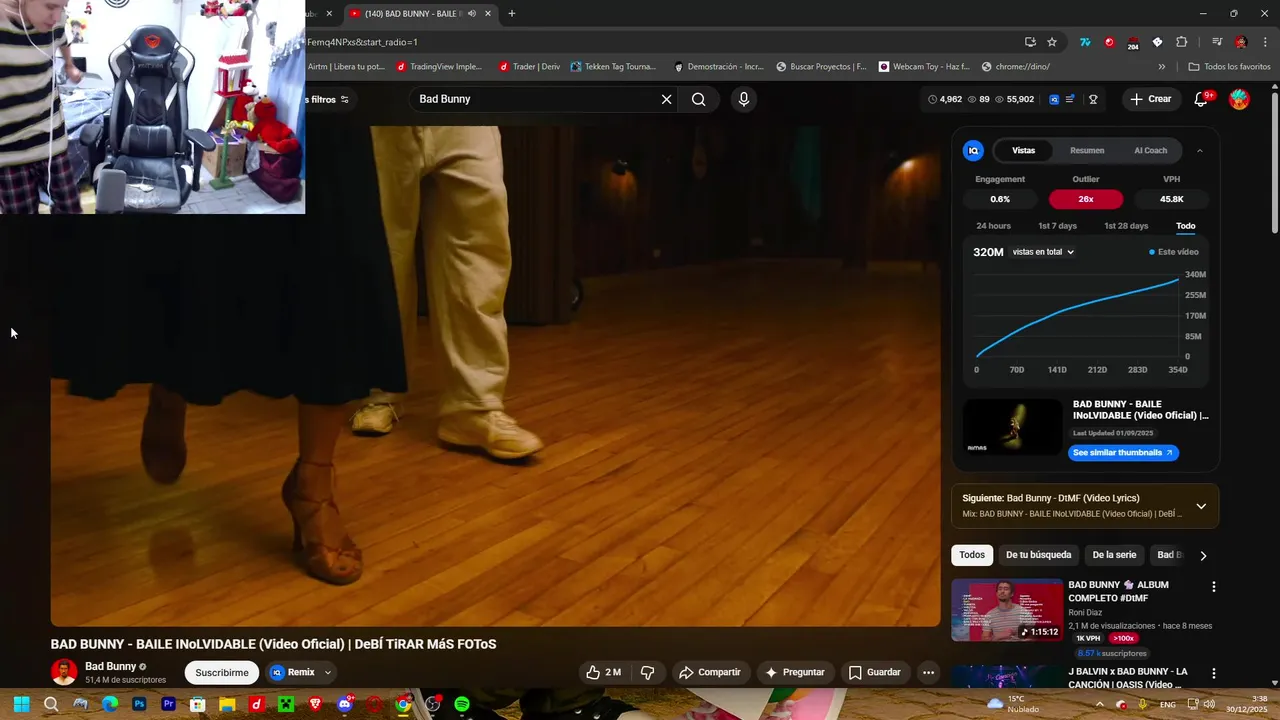Open the Extensions puzzle icon

click(1182, 42)
